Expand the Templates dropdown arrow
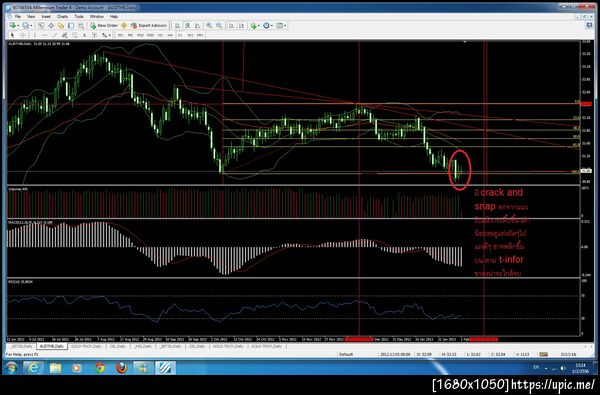Screen dimensions: 600x395 (285, 25)
